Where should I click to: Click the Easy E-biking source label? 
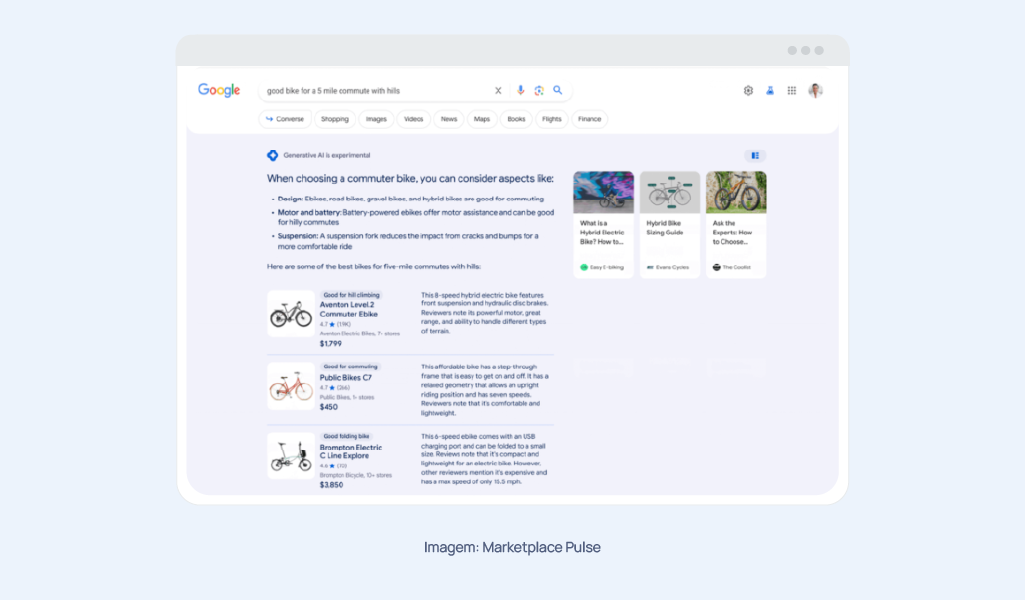pyautogui.click(x=602, y=267)
